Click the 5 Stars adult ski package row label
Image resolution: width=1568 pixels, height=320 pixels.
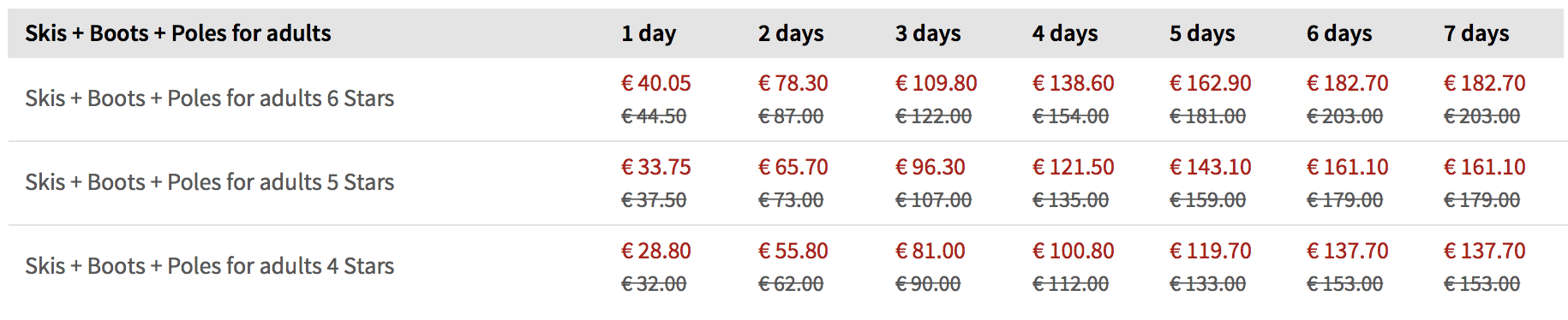[x=209, y=182]
